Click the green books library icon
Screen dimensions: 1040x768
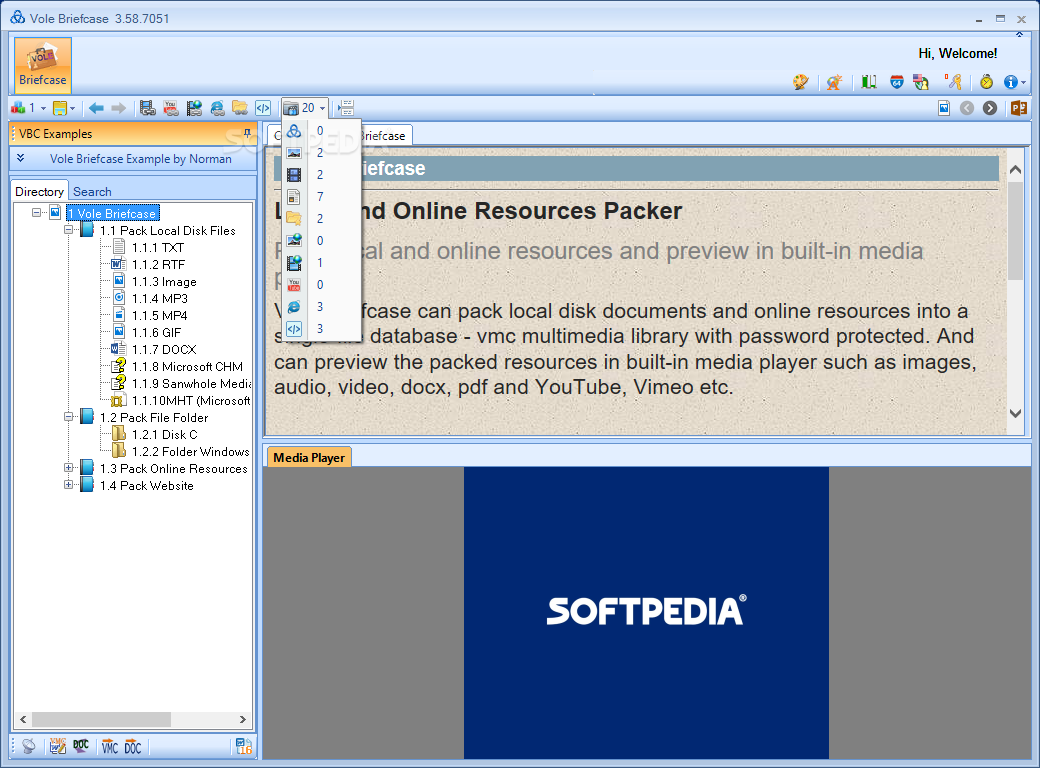[x=869, y=82]
